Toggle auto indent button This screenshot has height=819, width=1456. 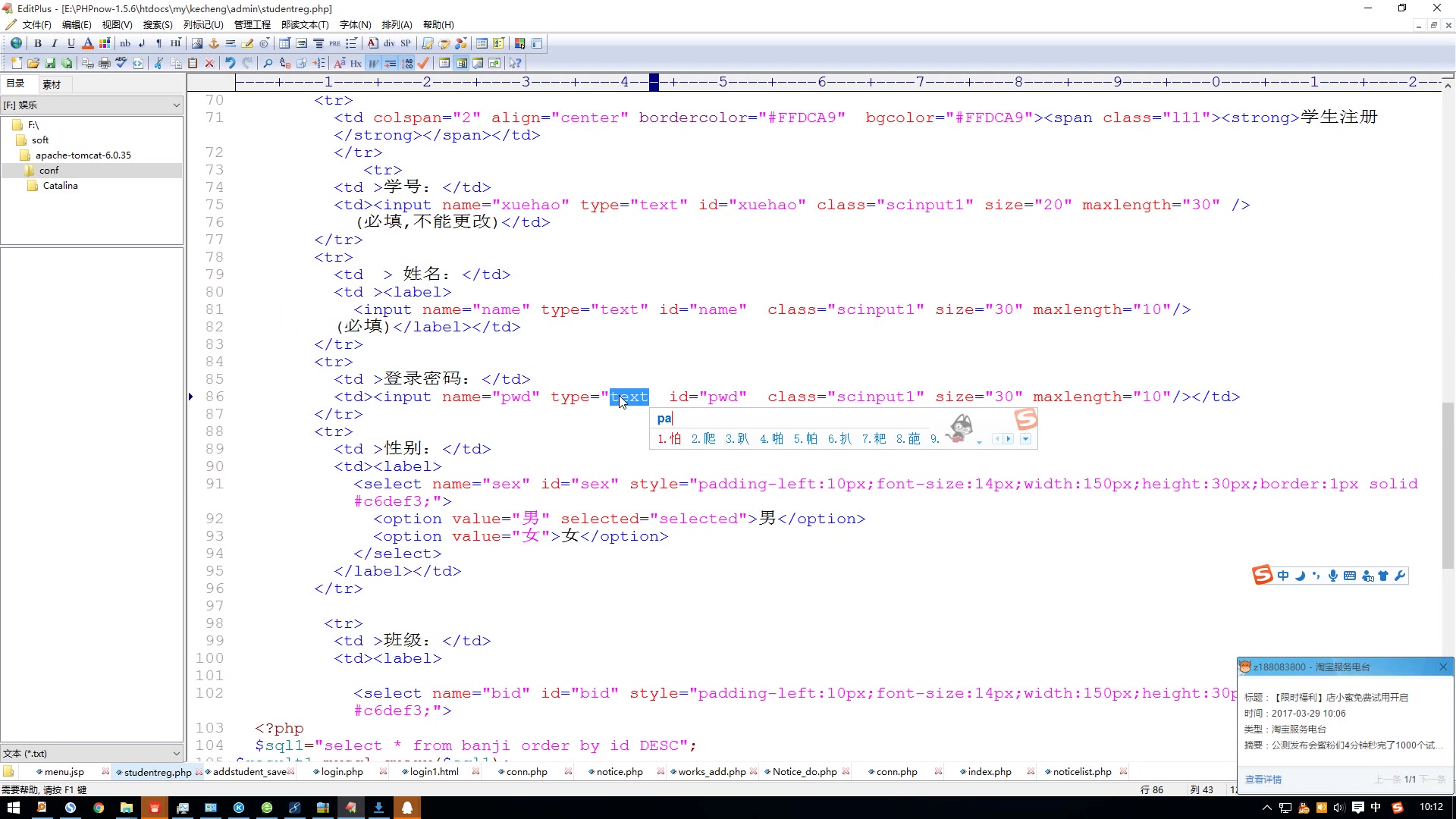(390, 63)
